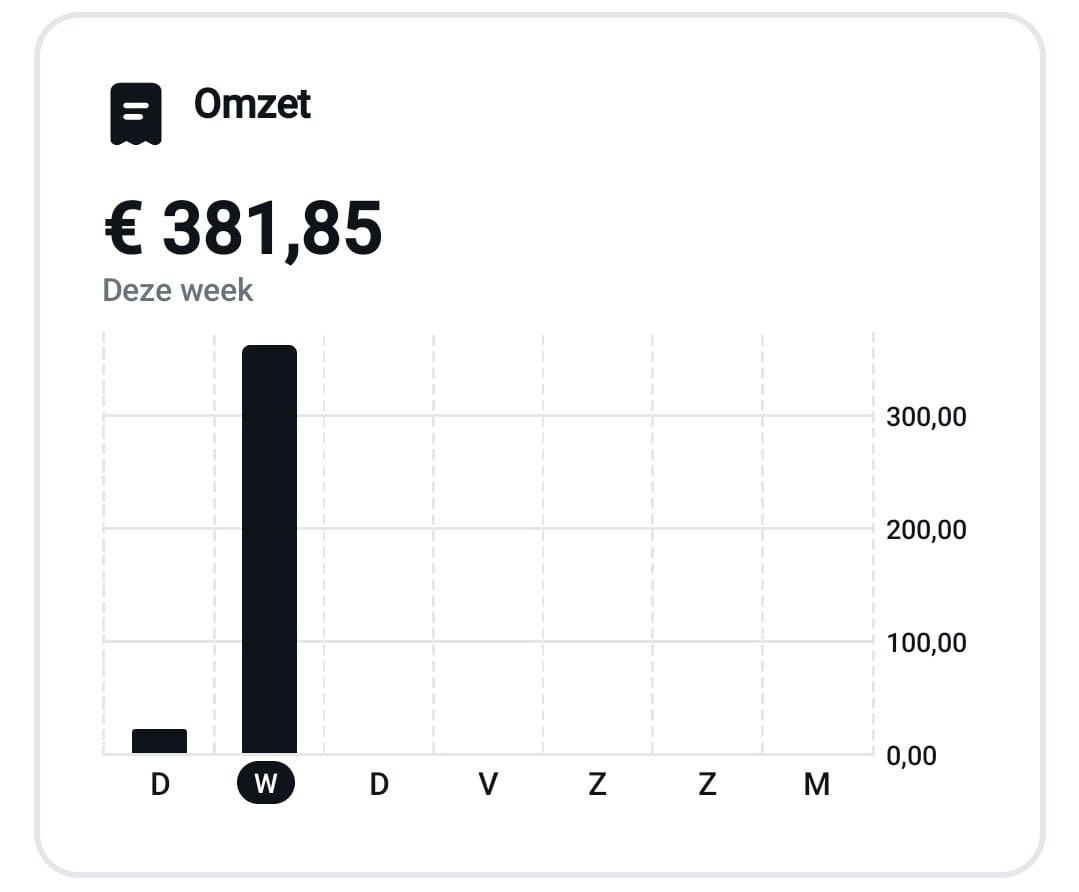The width and height of the screenshot is (1079, 892).
Task: Select the tall Wednesday revenue bar
Action: coord(269,549)
